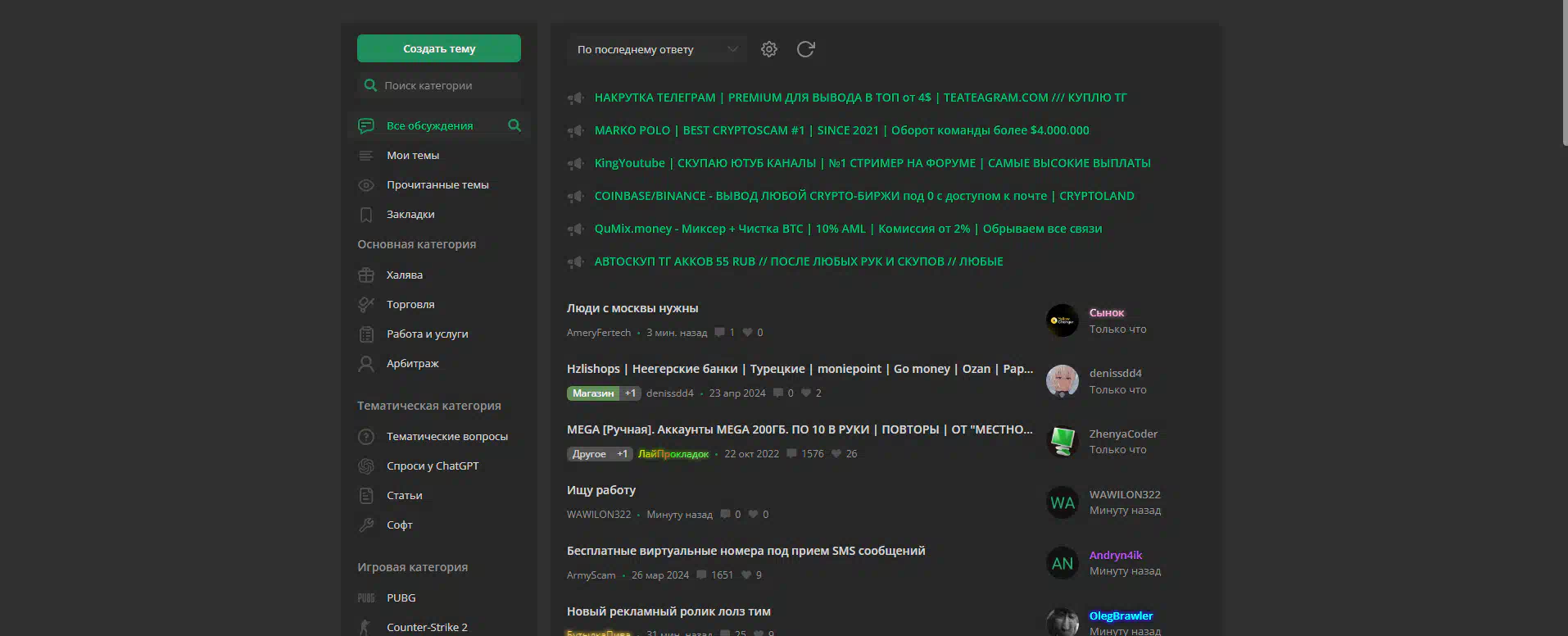The image size is (1568, 636).
Task: Focus the Поиск категории search field
Action: pyautogui.click(x=439, y=85)
